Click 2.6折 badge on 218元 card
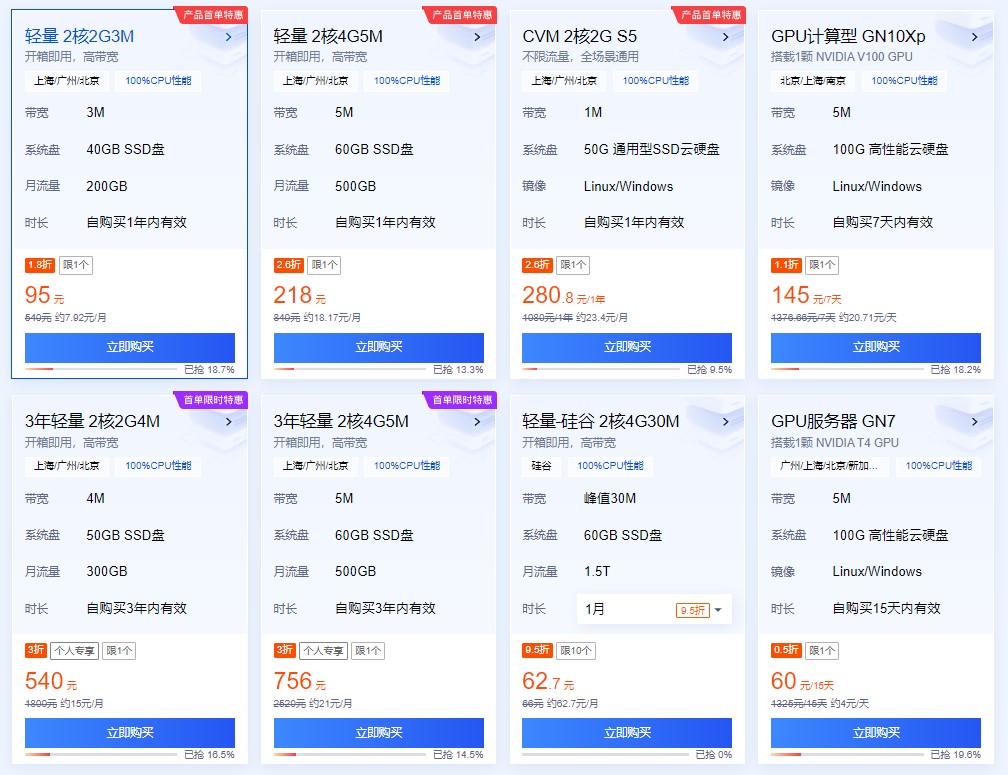The height and width of the screenshot is (775, 1008). (x=289, y=265)
